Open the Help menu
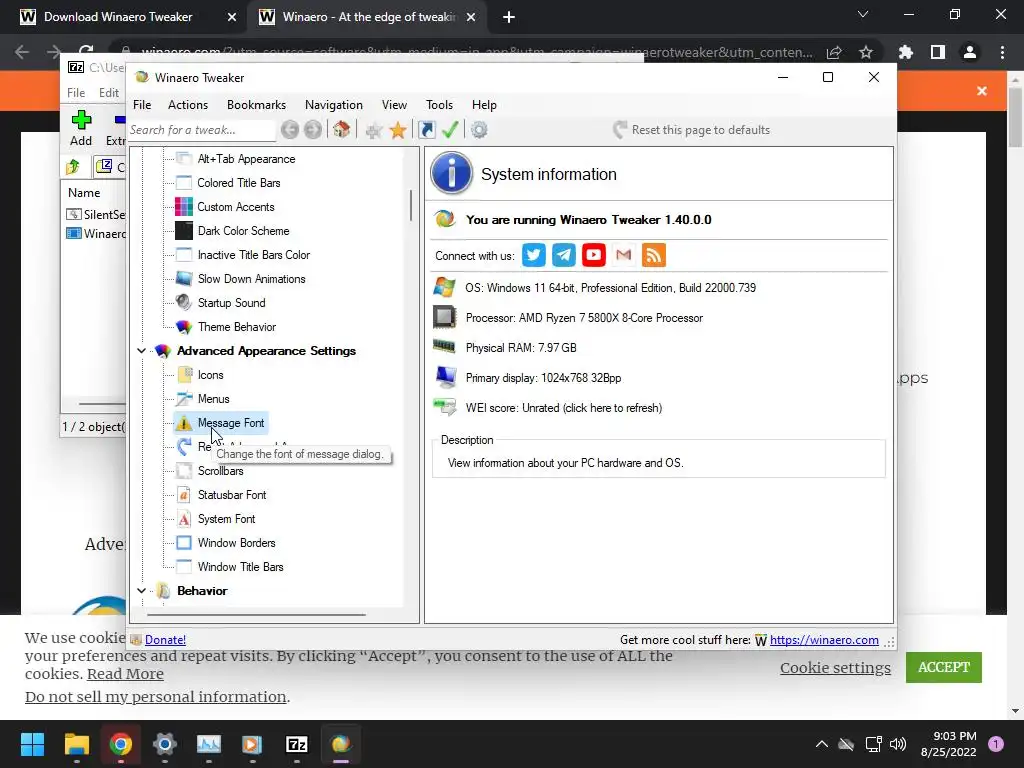The image size is (1024, 768). click(484, 104)
